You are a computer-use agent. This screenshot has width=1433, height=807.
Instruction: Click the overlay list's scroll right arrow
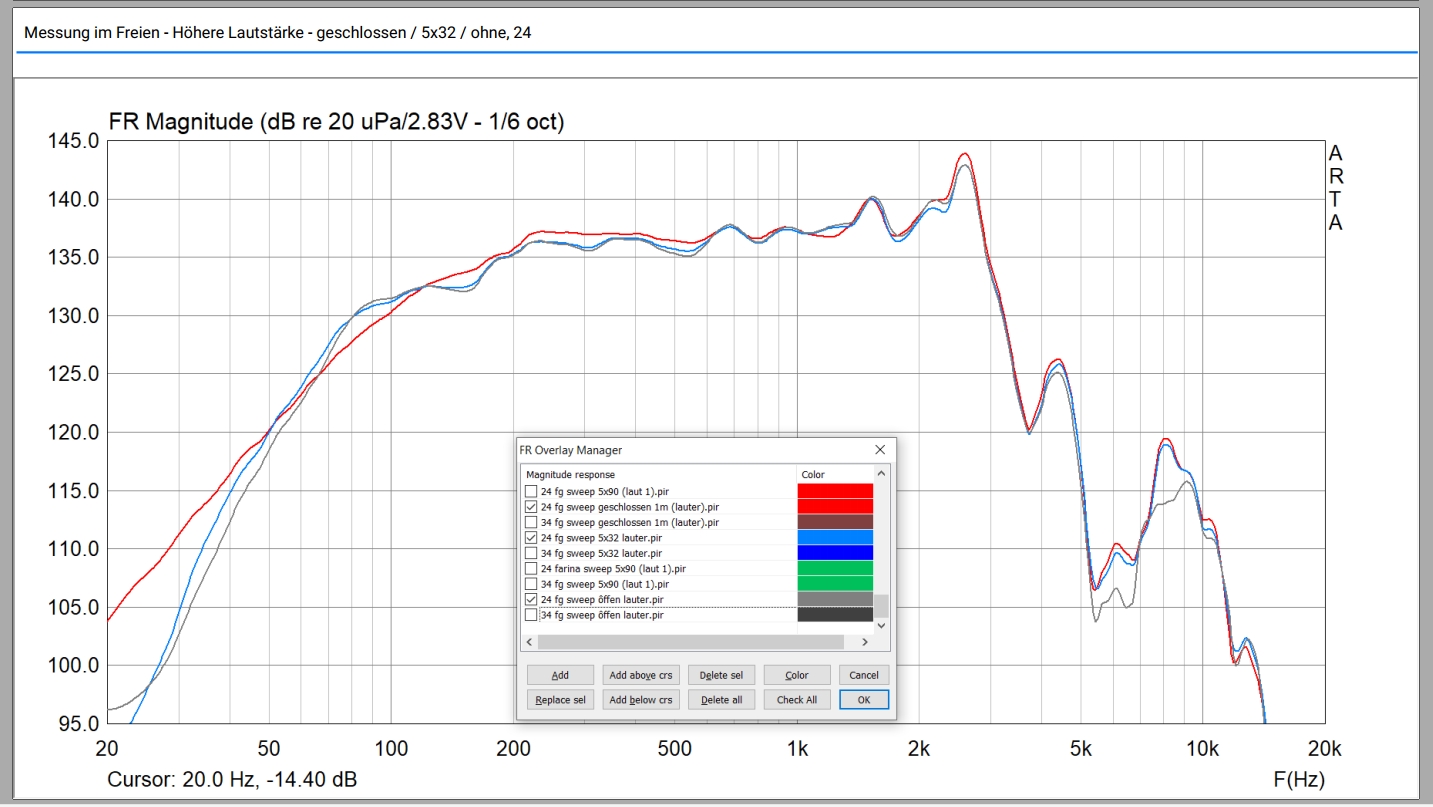[x=867, y=642]
